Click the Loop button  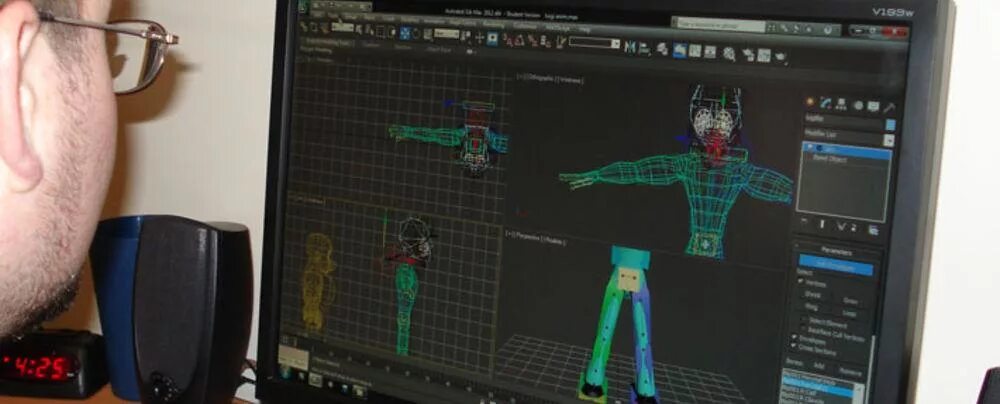pyautogui.click(x=849, y=313)
